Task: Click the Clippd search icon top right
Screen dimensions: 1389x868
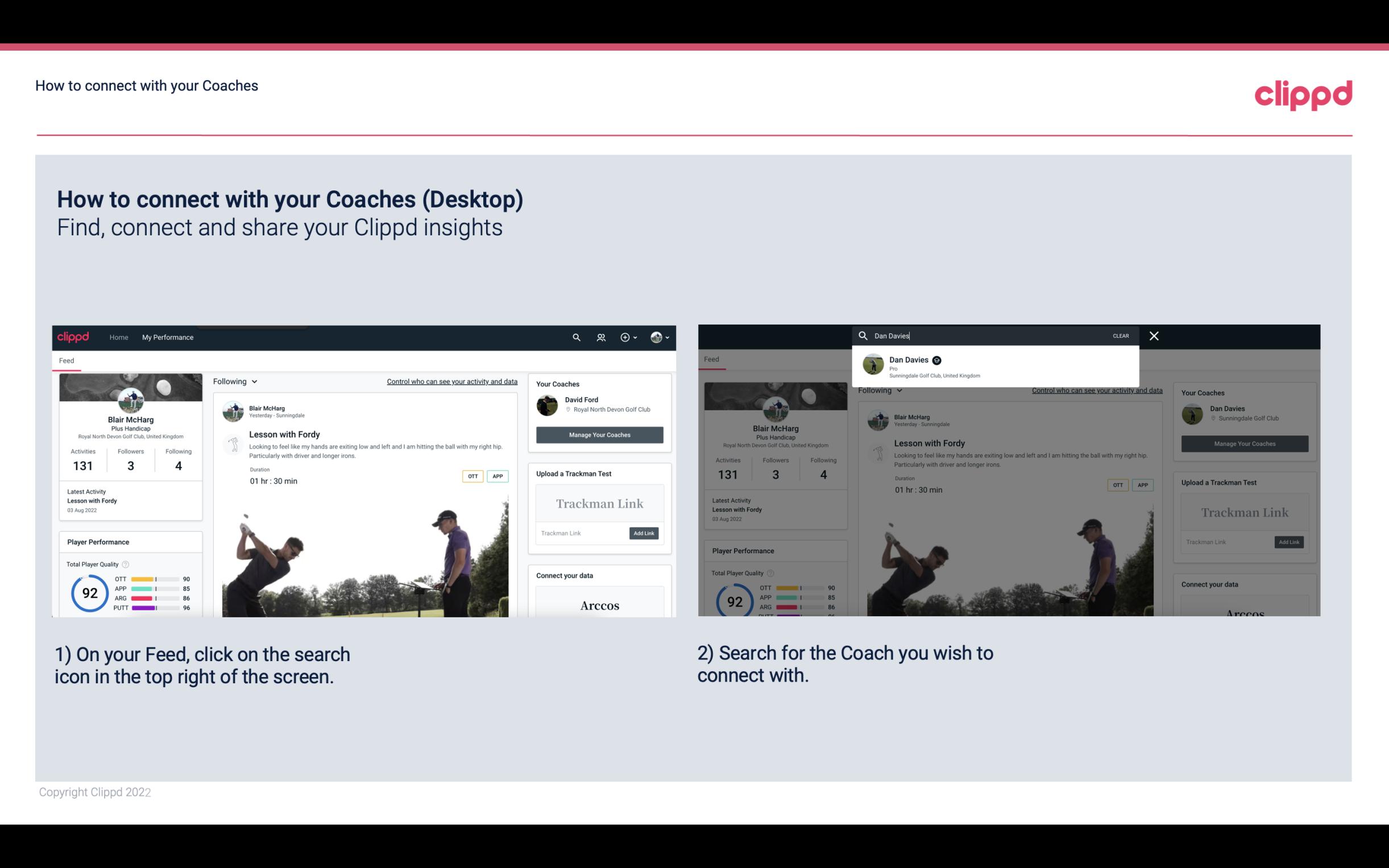Action: point(575,337)
